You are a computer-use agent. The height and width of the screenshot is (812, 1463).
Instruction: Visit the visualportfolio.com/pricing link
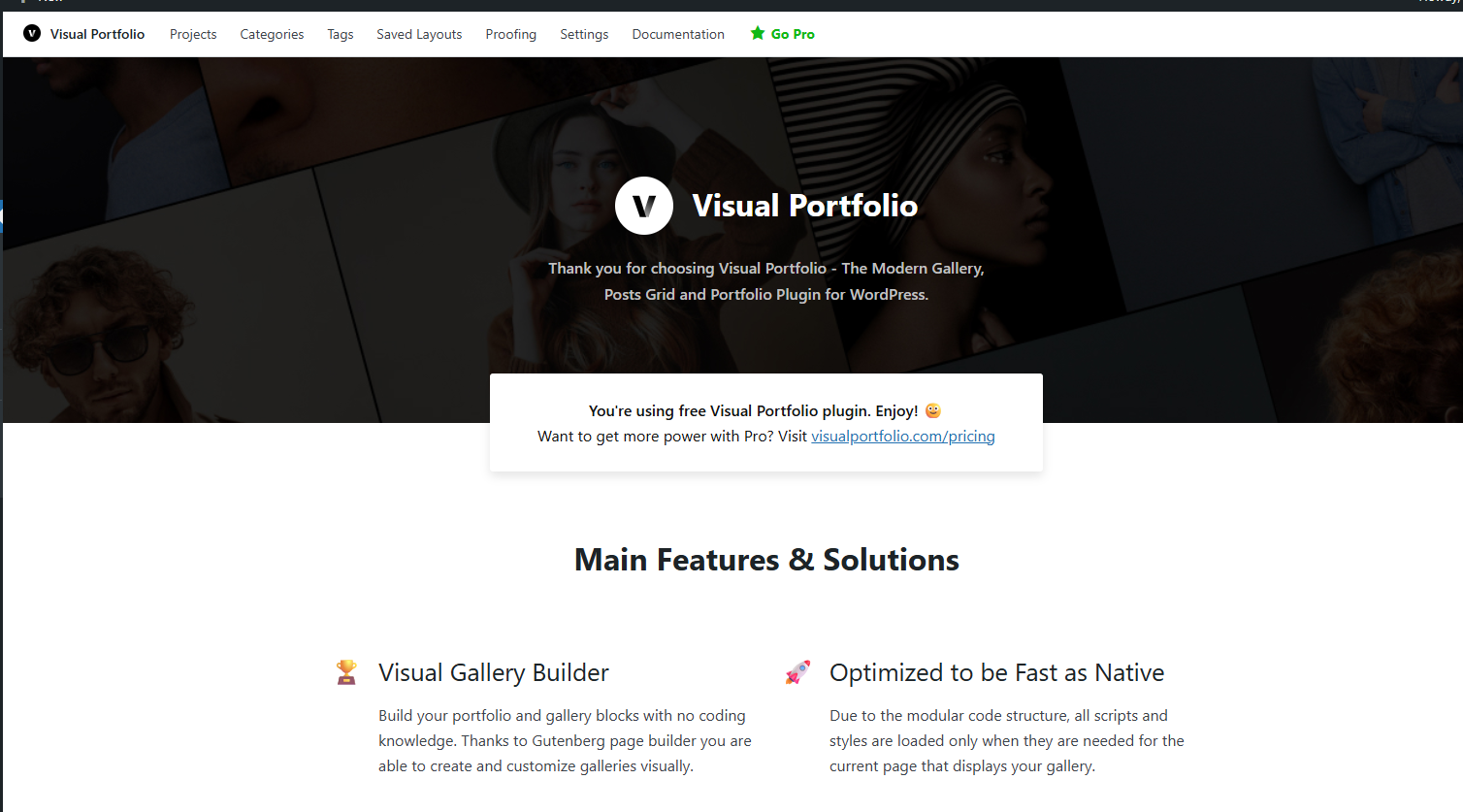[x=903, y=436]
